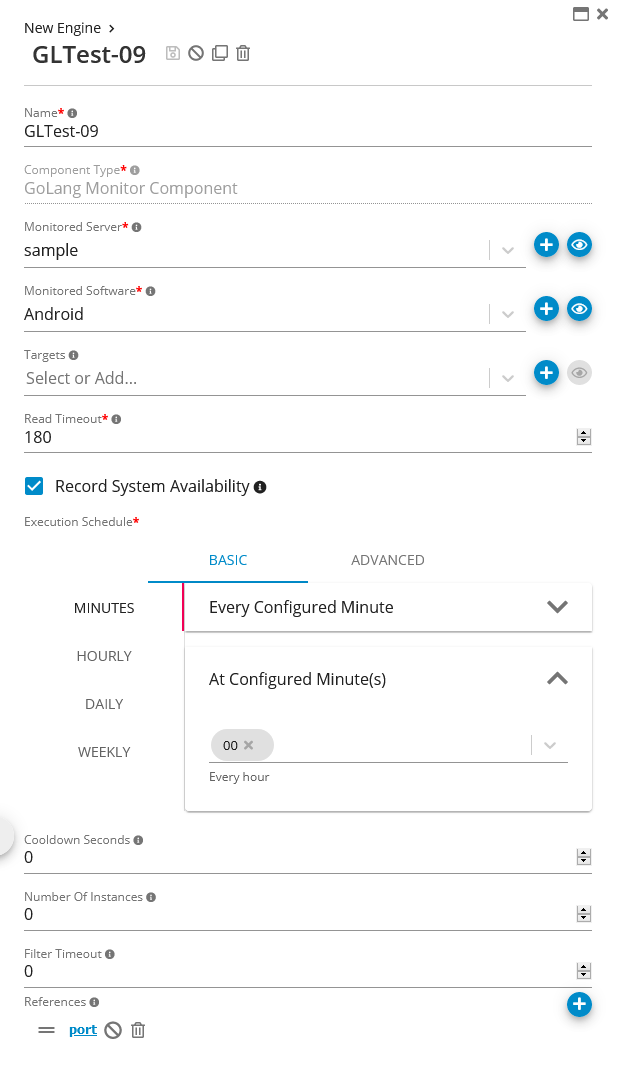
Task: Click the Read Timeout stepper arrows
Action: click(584, 437)
